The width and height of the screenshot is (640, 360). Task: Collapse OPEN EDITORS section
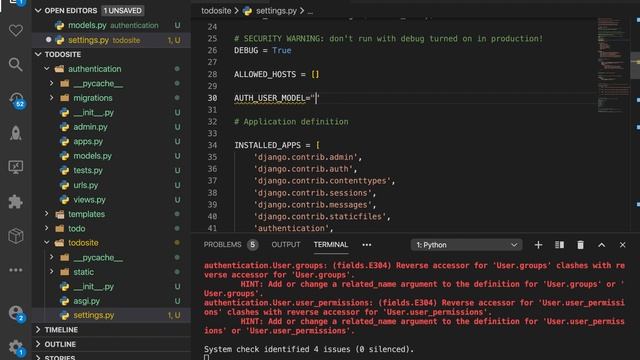tap(38, 11)
